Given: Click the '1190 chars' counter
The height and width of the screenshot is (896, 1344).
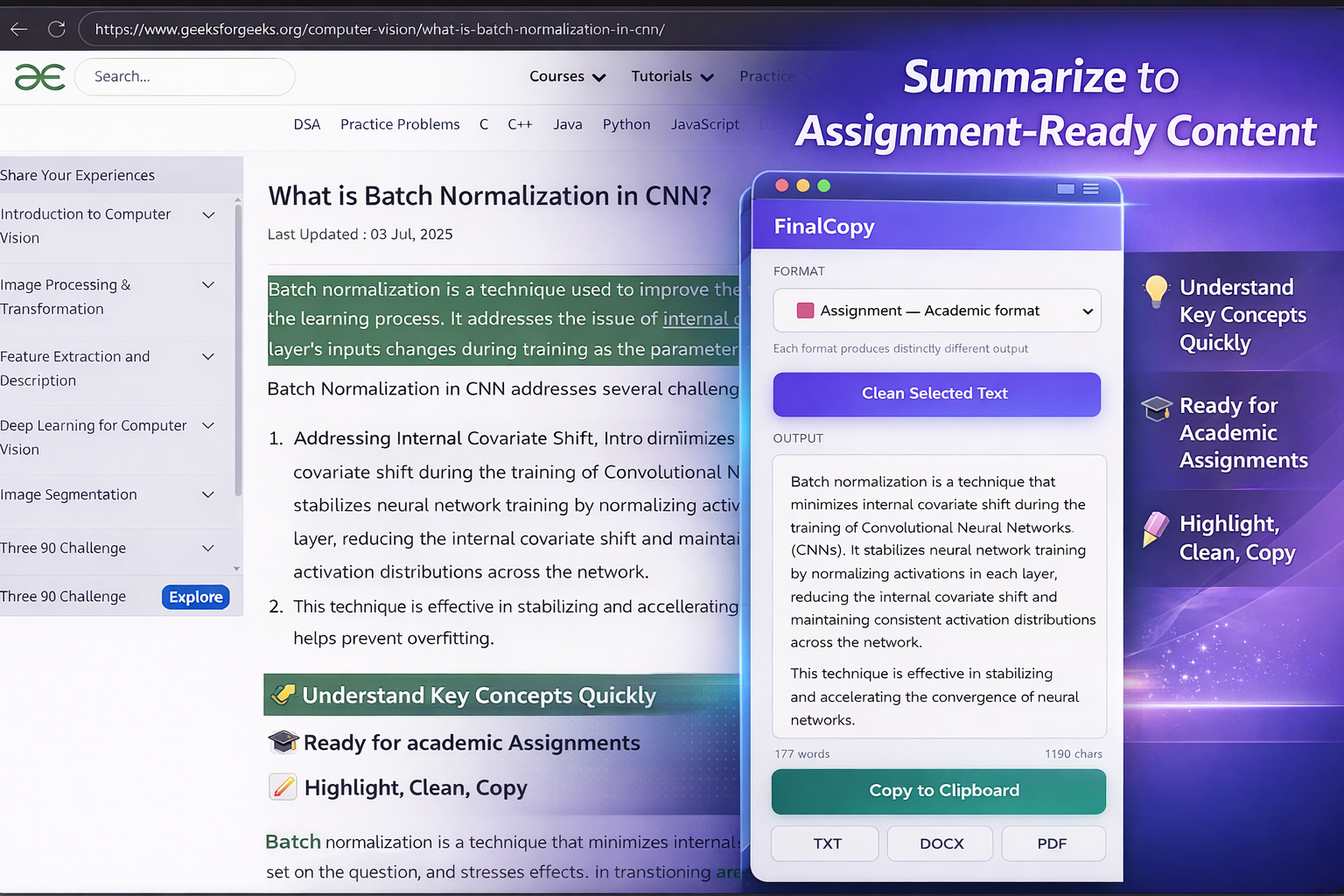Looking at the screenshot, I should [1074, 753].
